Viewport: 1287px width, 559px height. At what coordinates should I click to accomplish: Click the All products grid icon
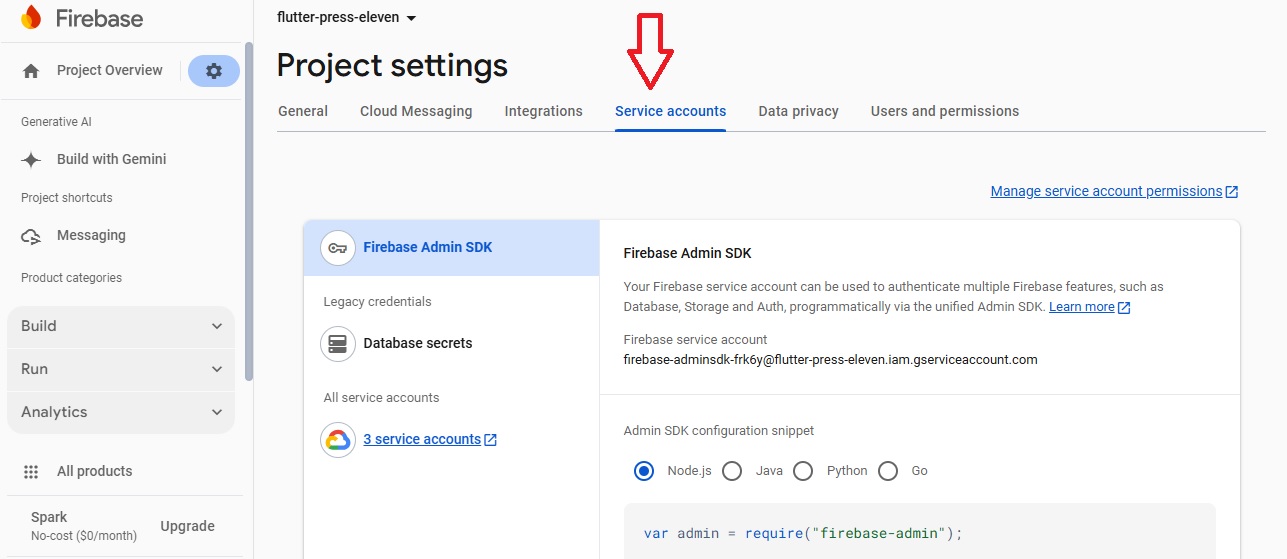click(31, 472)
